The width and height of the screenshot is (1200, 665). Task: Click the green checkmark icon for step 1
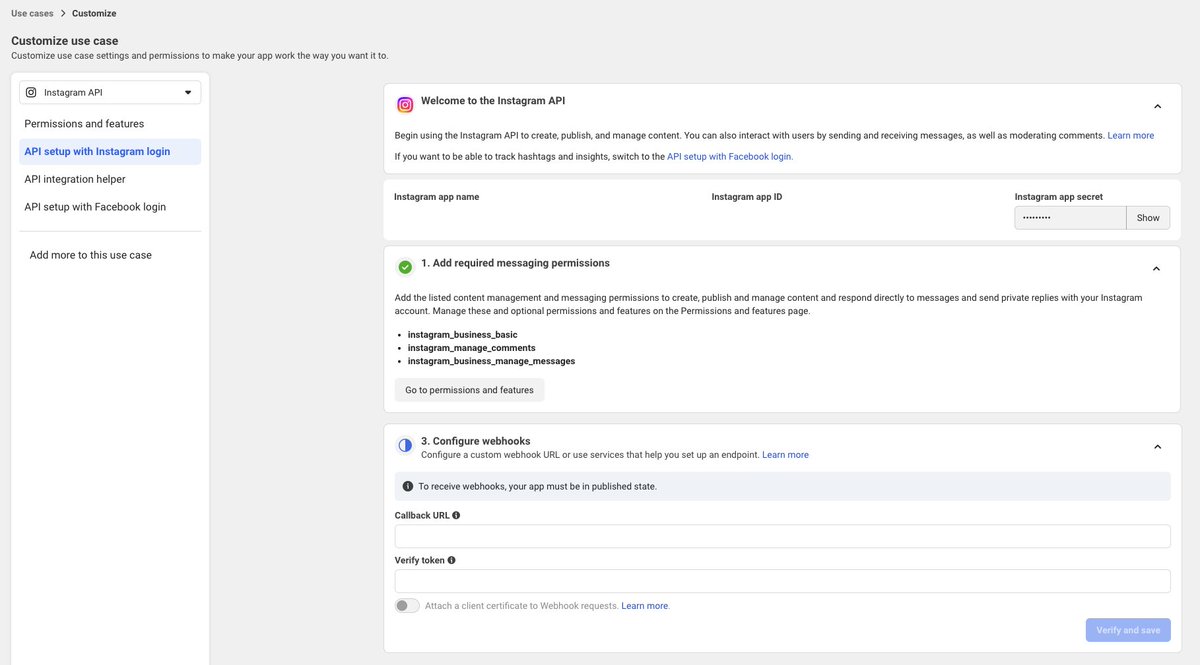(405, 267)
